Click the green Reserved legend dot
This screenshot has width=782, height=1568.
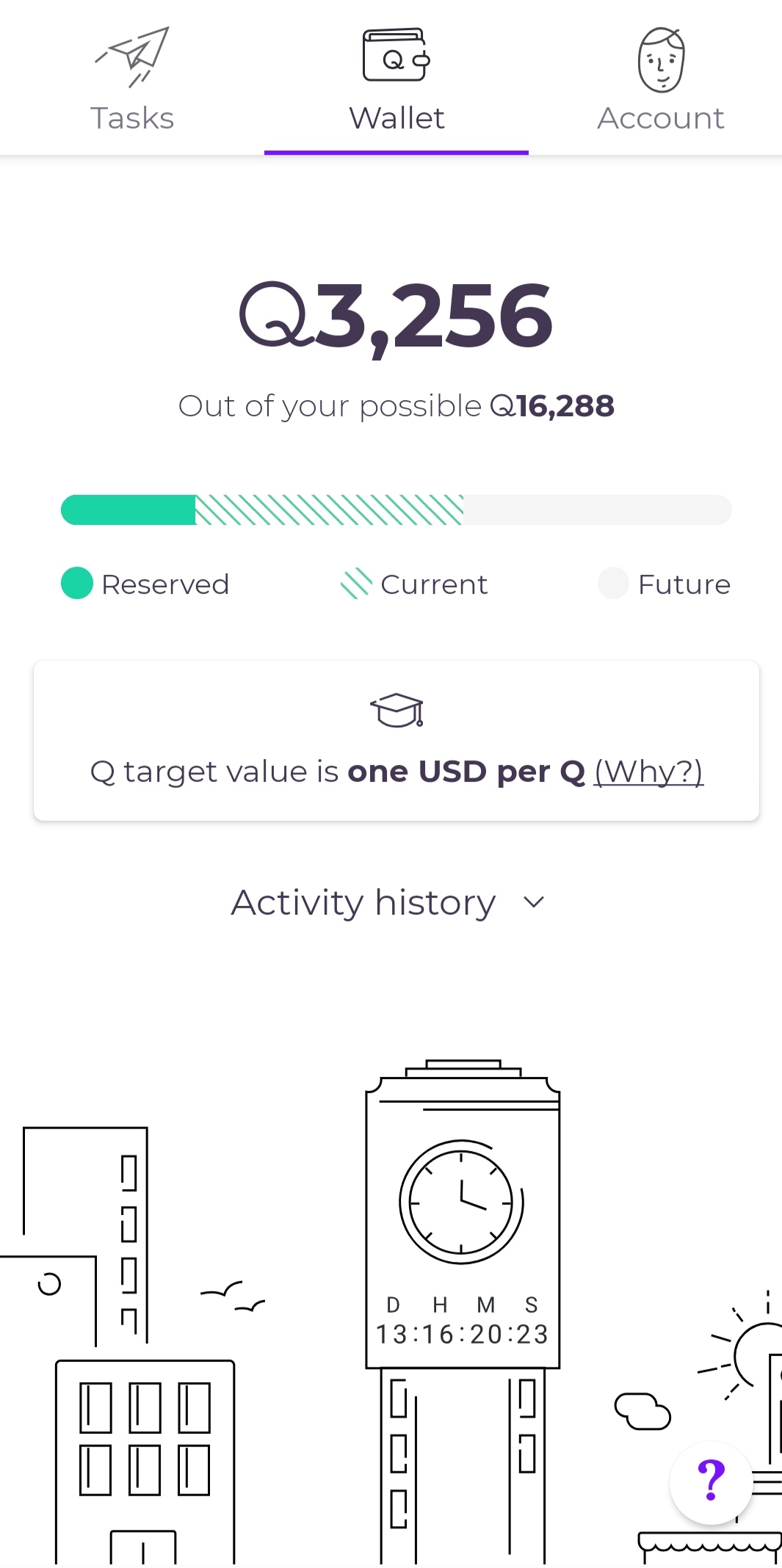(77, 584)
